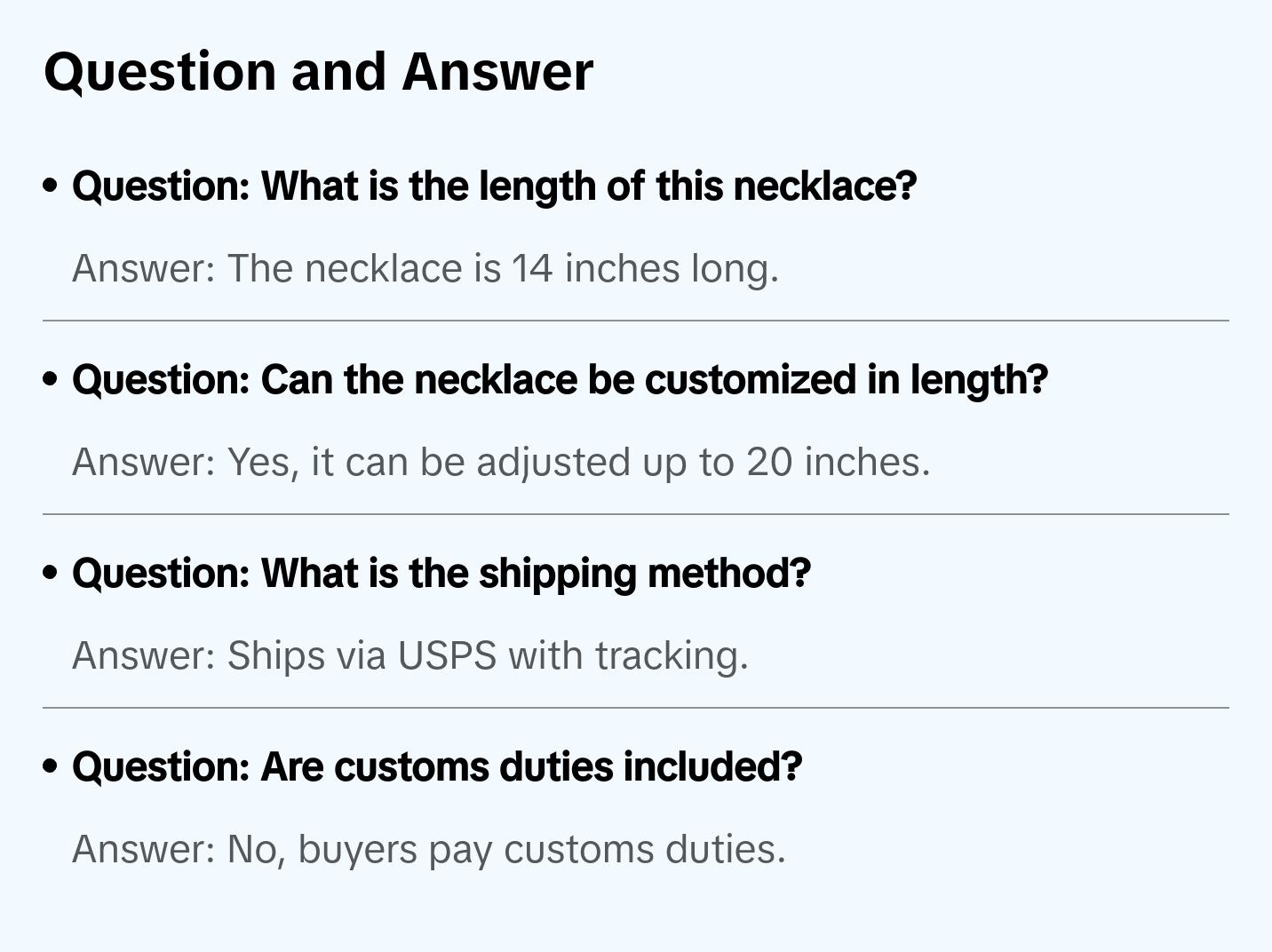1272x952 pixels.
Task: Click the Question and Answer heading
Action: [x=318, y=71]
